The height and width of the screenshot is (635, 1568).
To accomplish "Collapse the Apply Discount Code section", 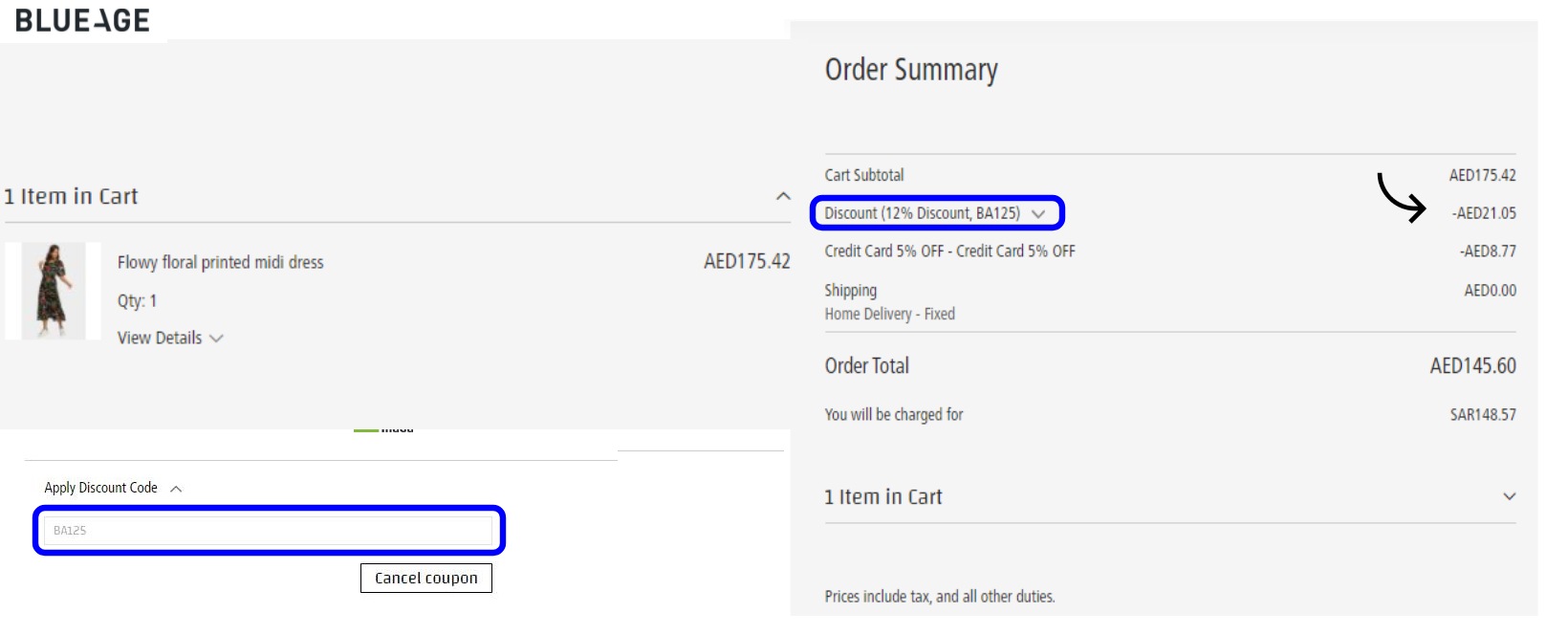I will [176, 488].
